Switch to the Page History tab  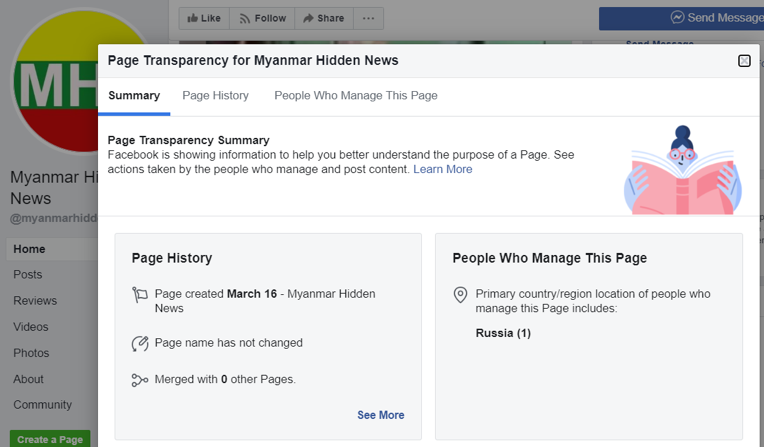click(215, 96)
